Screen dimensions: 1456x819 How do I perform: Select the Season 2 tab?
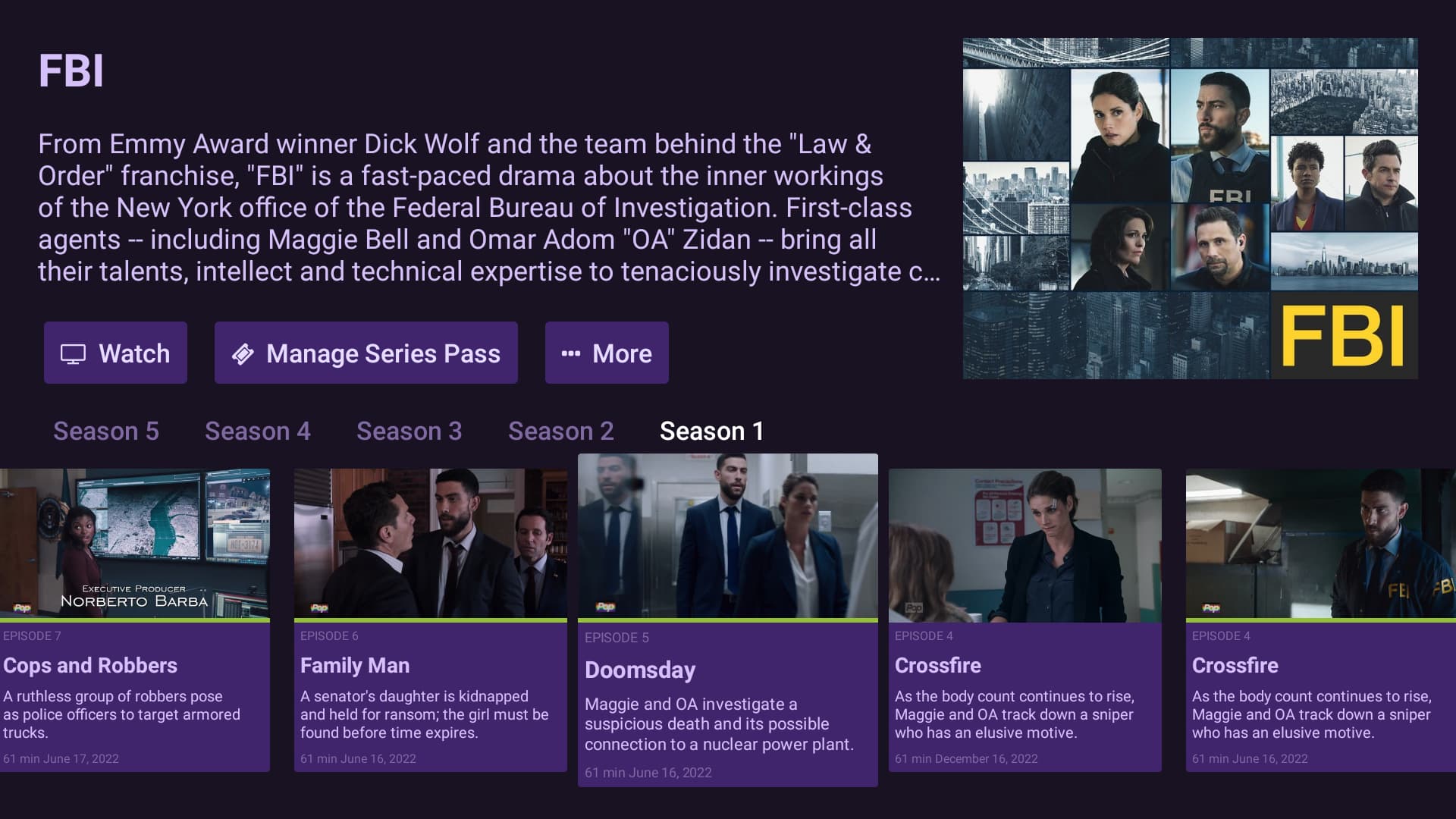(x=561, y=431)
